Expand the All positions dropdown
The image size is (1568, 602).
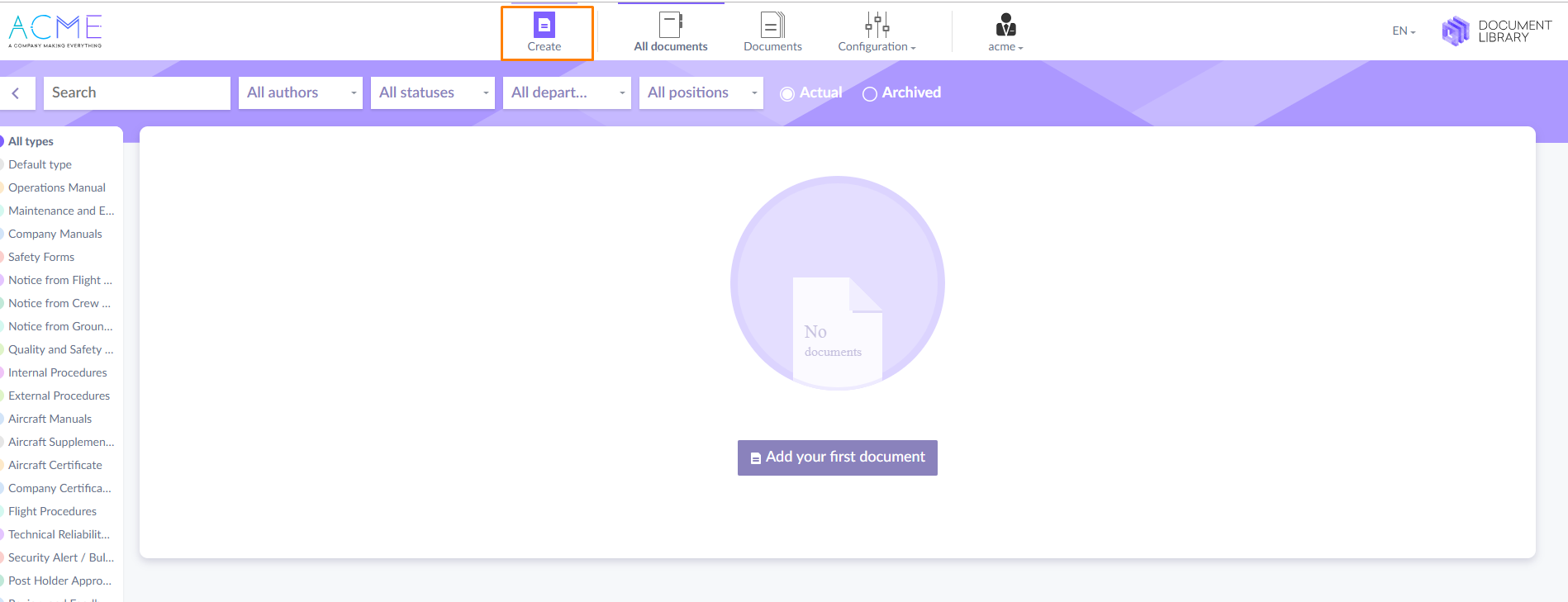tap(701, 93)
